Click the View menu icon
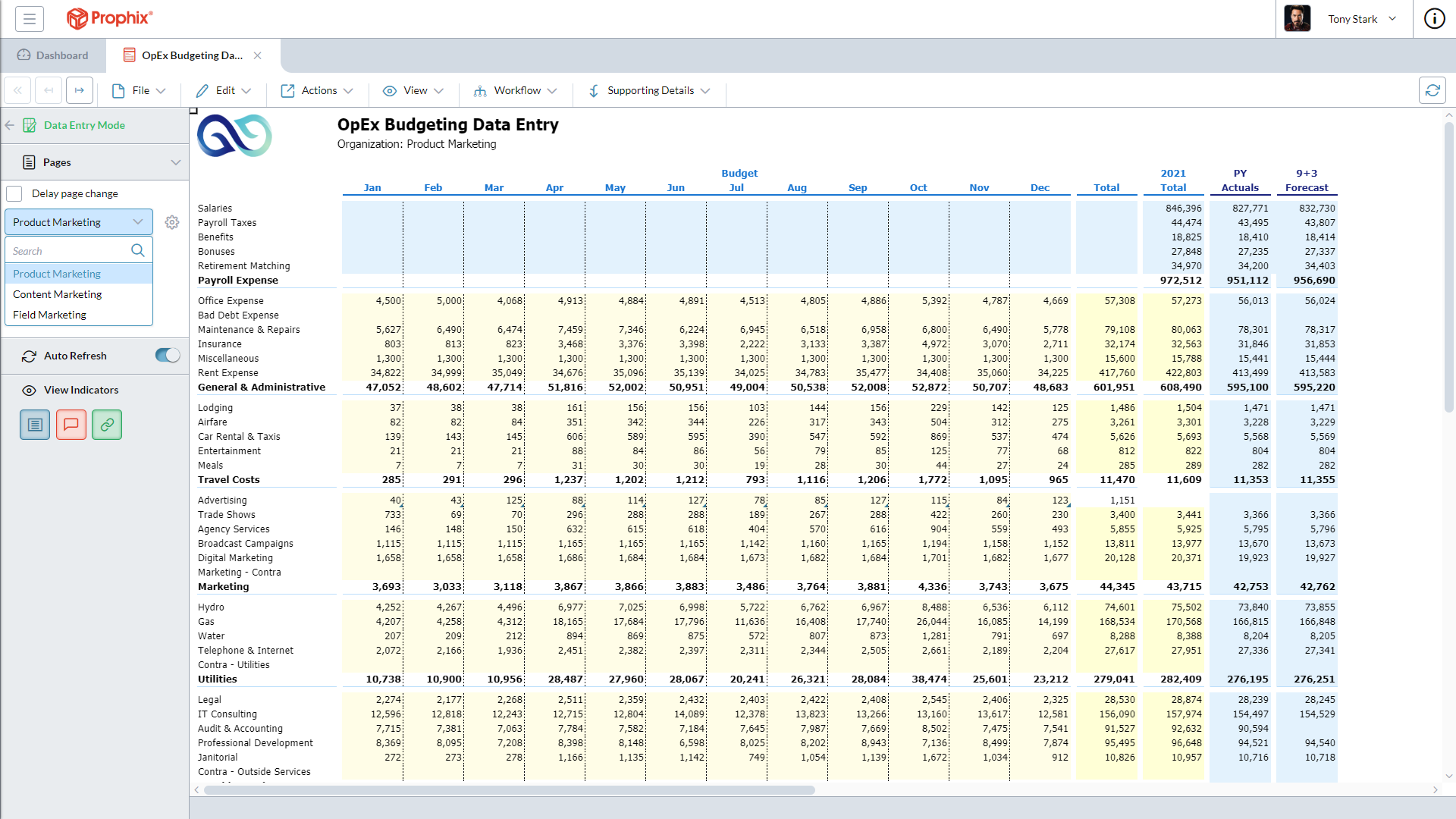The image size is (1456, 819). click(x=391, y=91)
